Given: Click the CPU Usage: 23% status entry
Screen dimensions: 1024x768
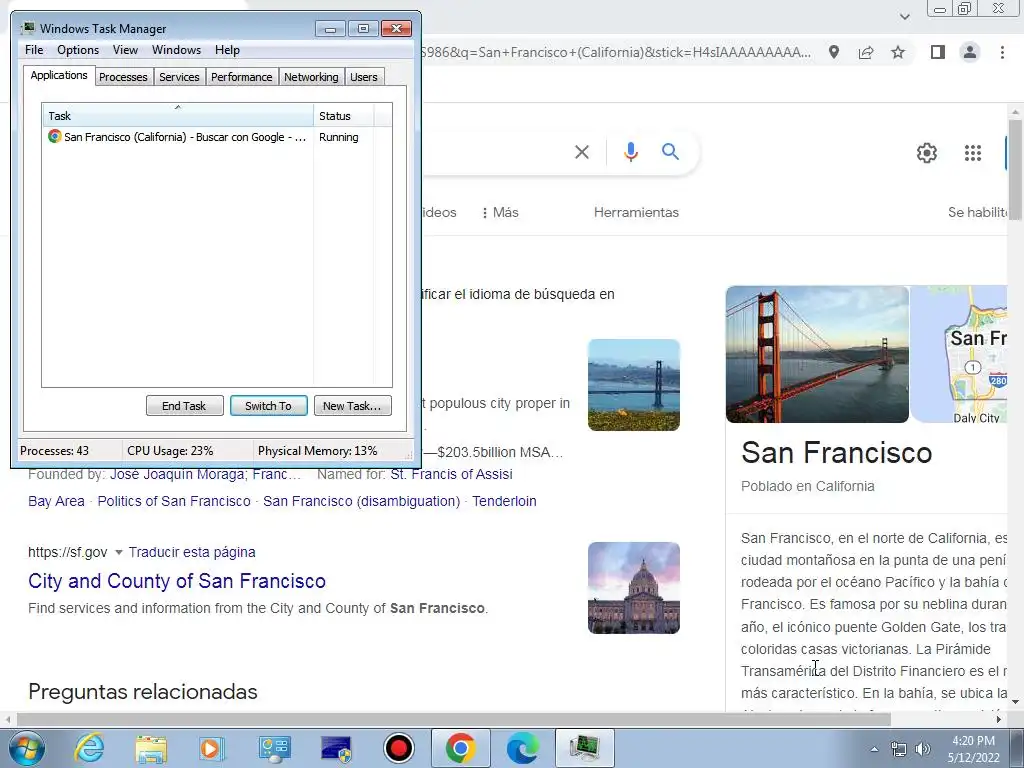Looking at the screenshot, I should (170, 451).
